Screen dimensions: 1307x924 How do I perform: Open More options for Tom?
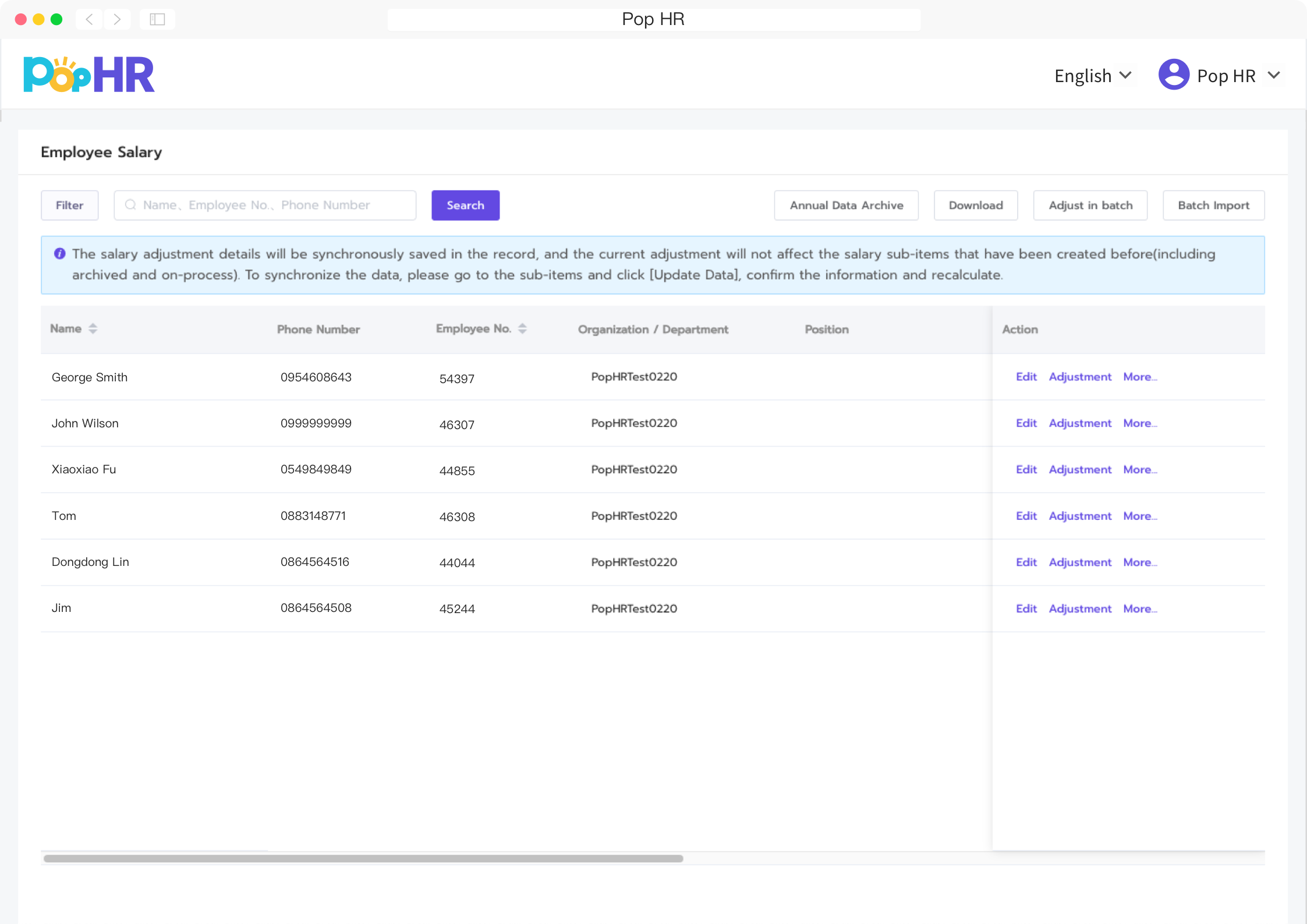coord(1140,516)
